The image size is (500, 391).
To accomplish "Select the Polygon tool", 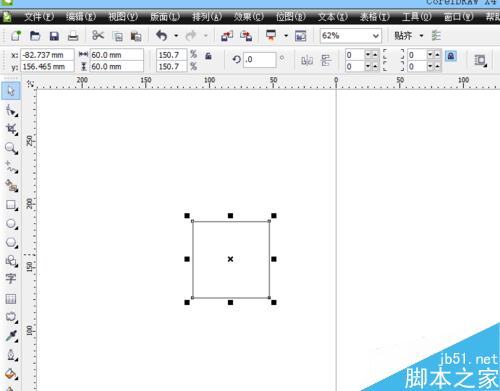I will pos(11,242).
